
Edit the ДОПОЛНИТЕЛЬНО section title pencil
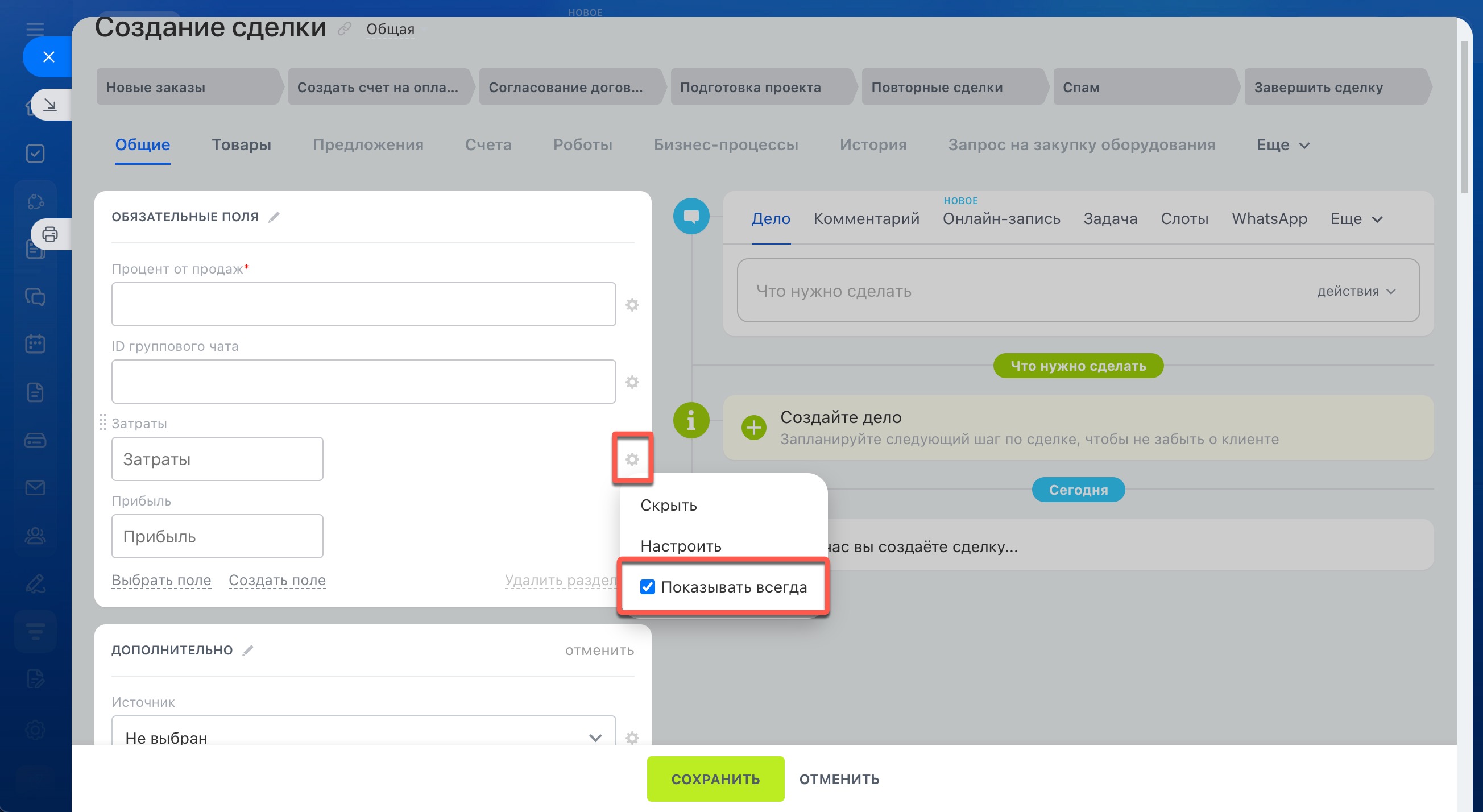tap(247, 650)
